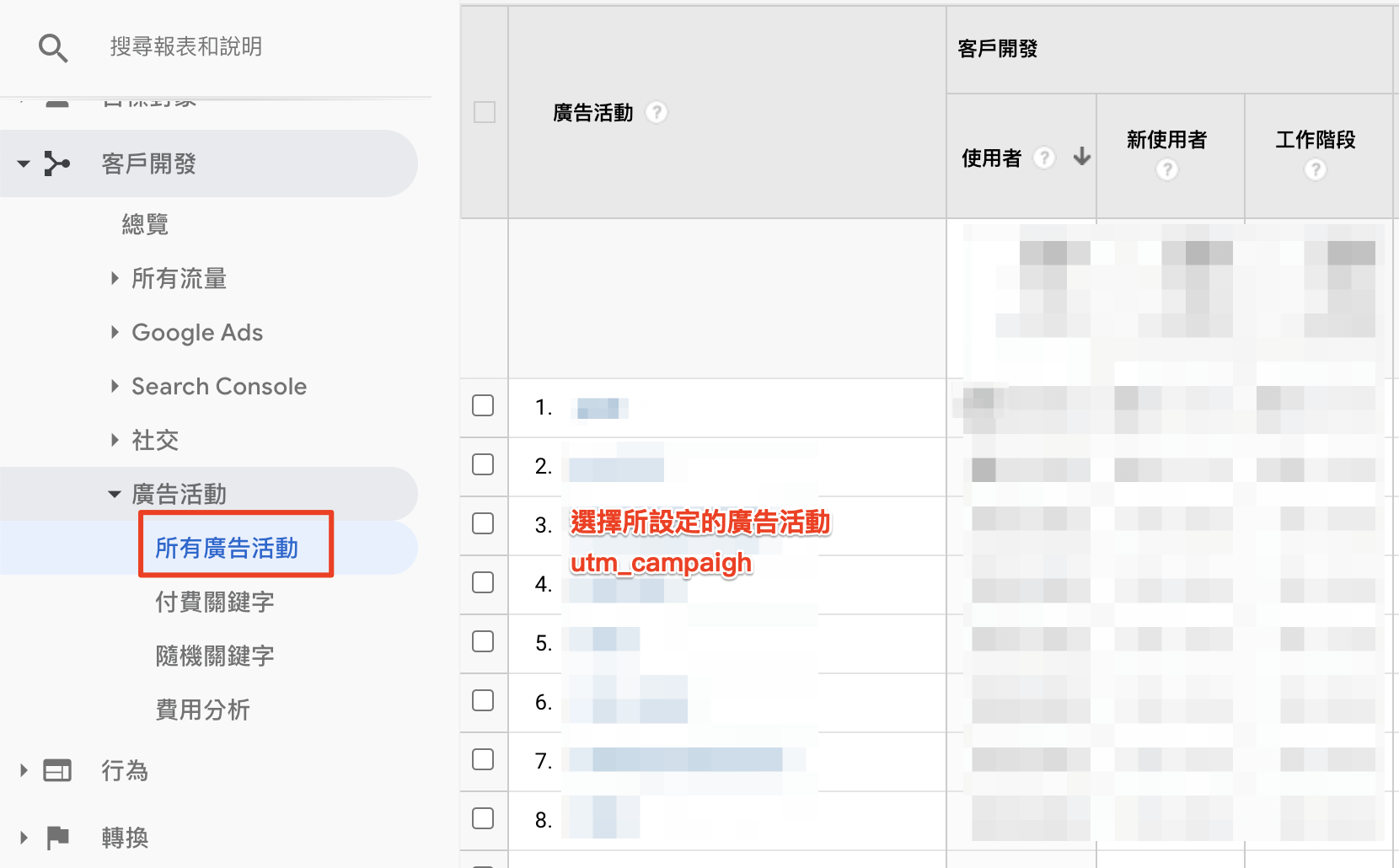Click help icon under 新使用者 column
This screenshot has width=1399, height=868.
(x=1166, y=169)
